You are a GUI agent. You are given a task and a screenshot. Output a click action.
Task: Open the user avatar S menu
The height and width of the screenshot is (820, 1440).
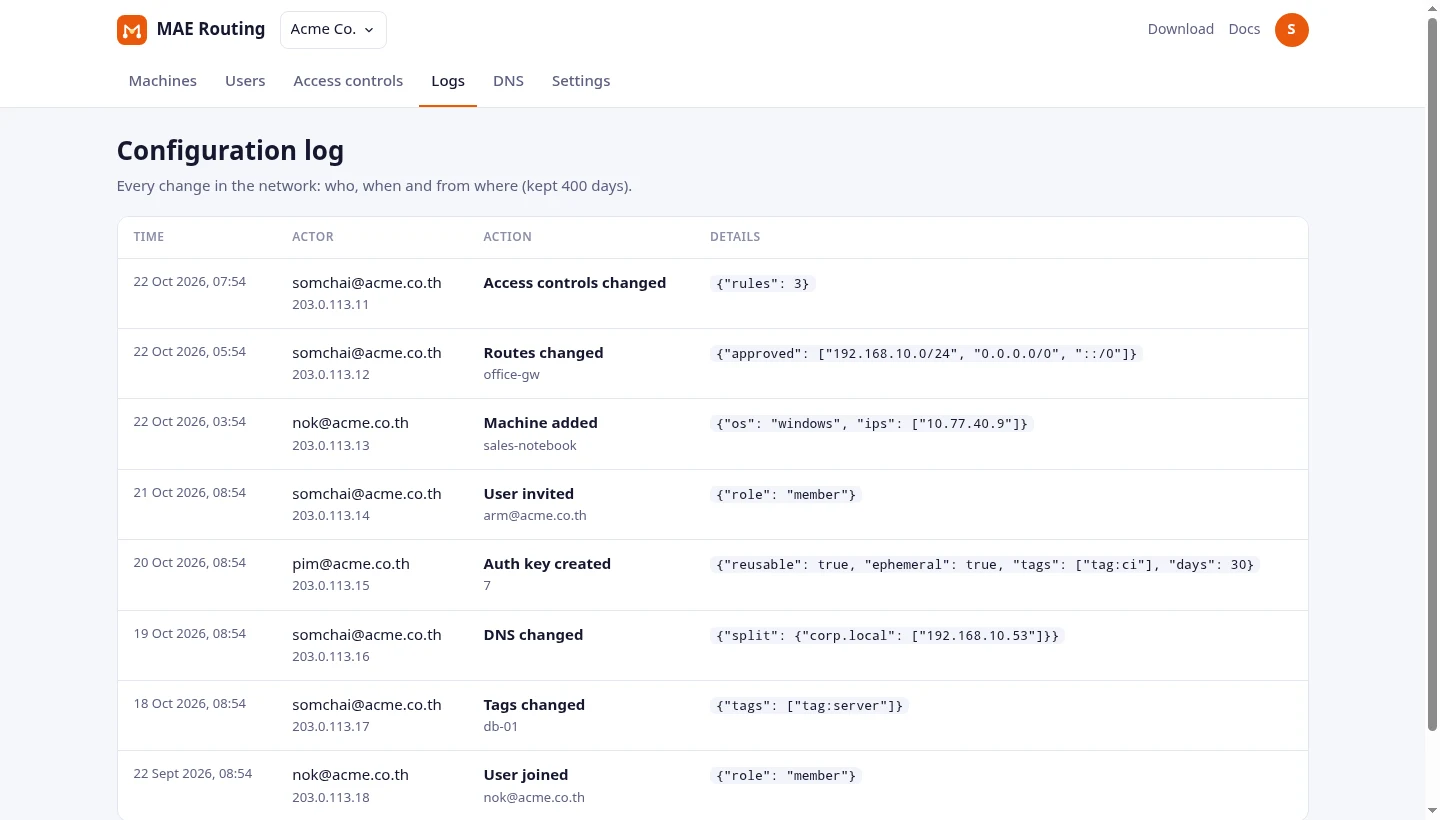coord(1291,30)
